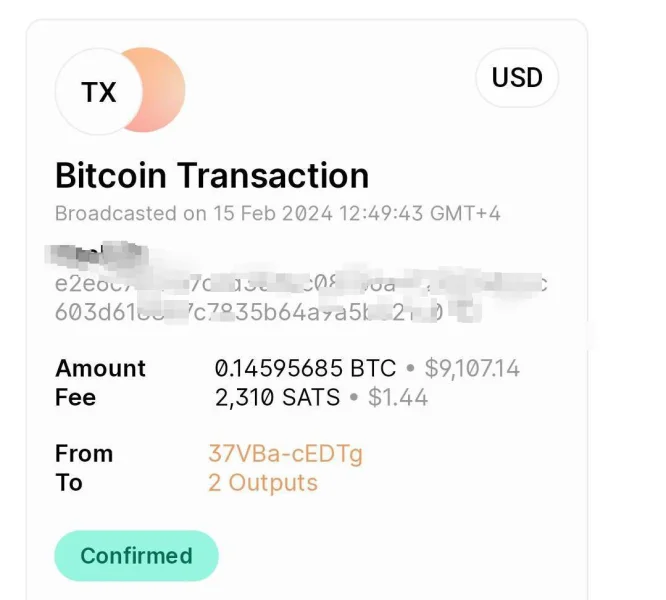Toggle the USD currency button
This screenshot has width=666, height=600.
click(x=517, y=78)
